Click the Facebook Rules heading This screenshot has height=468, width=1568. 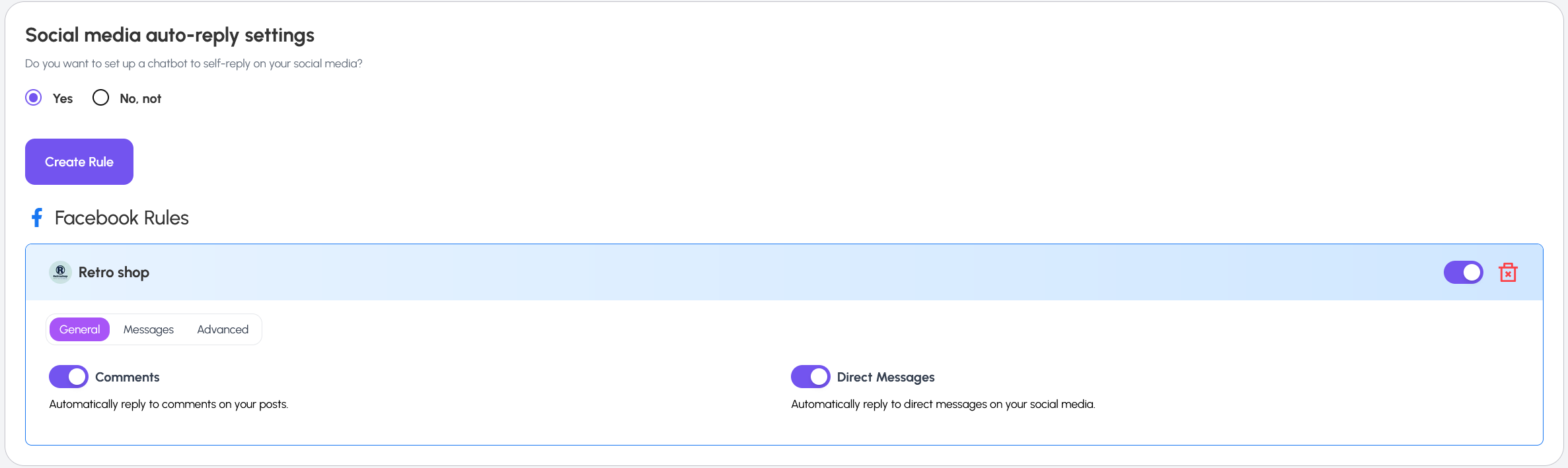(x=122, y=218)
